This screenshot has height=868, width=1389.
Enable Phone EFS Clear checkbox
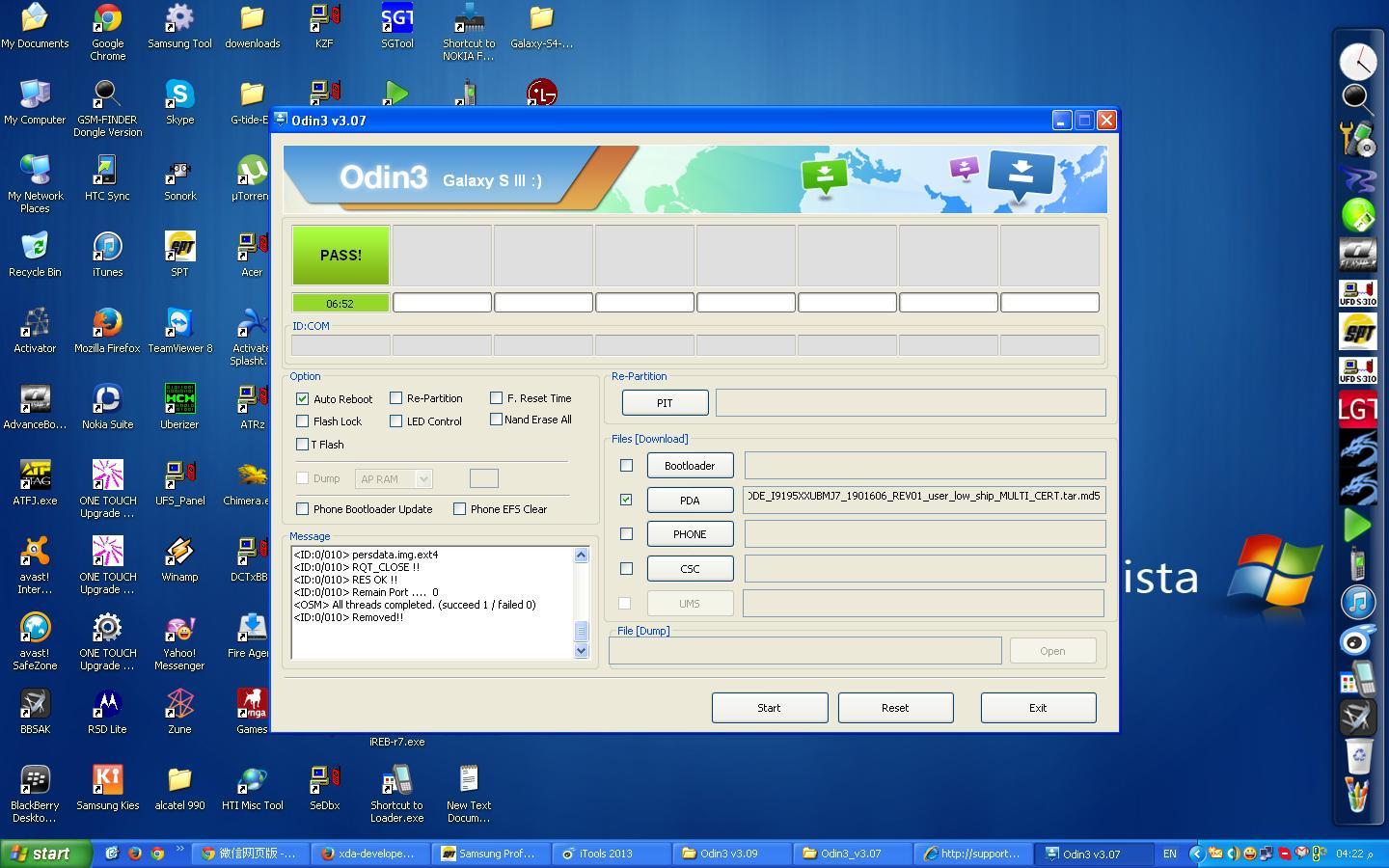click(459, 508)
